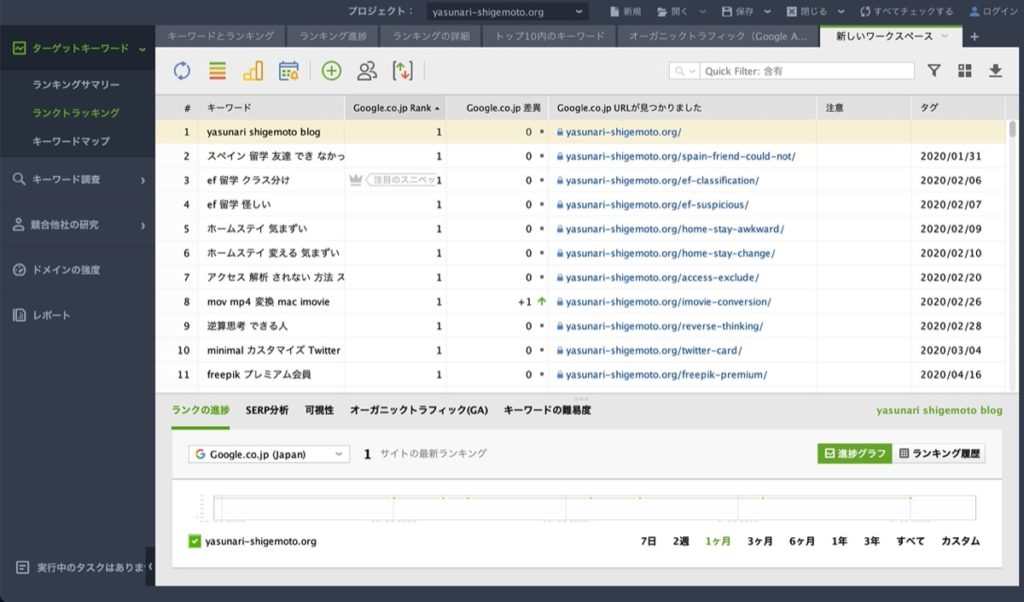The height and width of the screenshot is (602, 1024).
Task: Open キーワードマップ in sidebar
Action: click(71, 141)
